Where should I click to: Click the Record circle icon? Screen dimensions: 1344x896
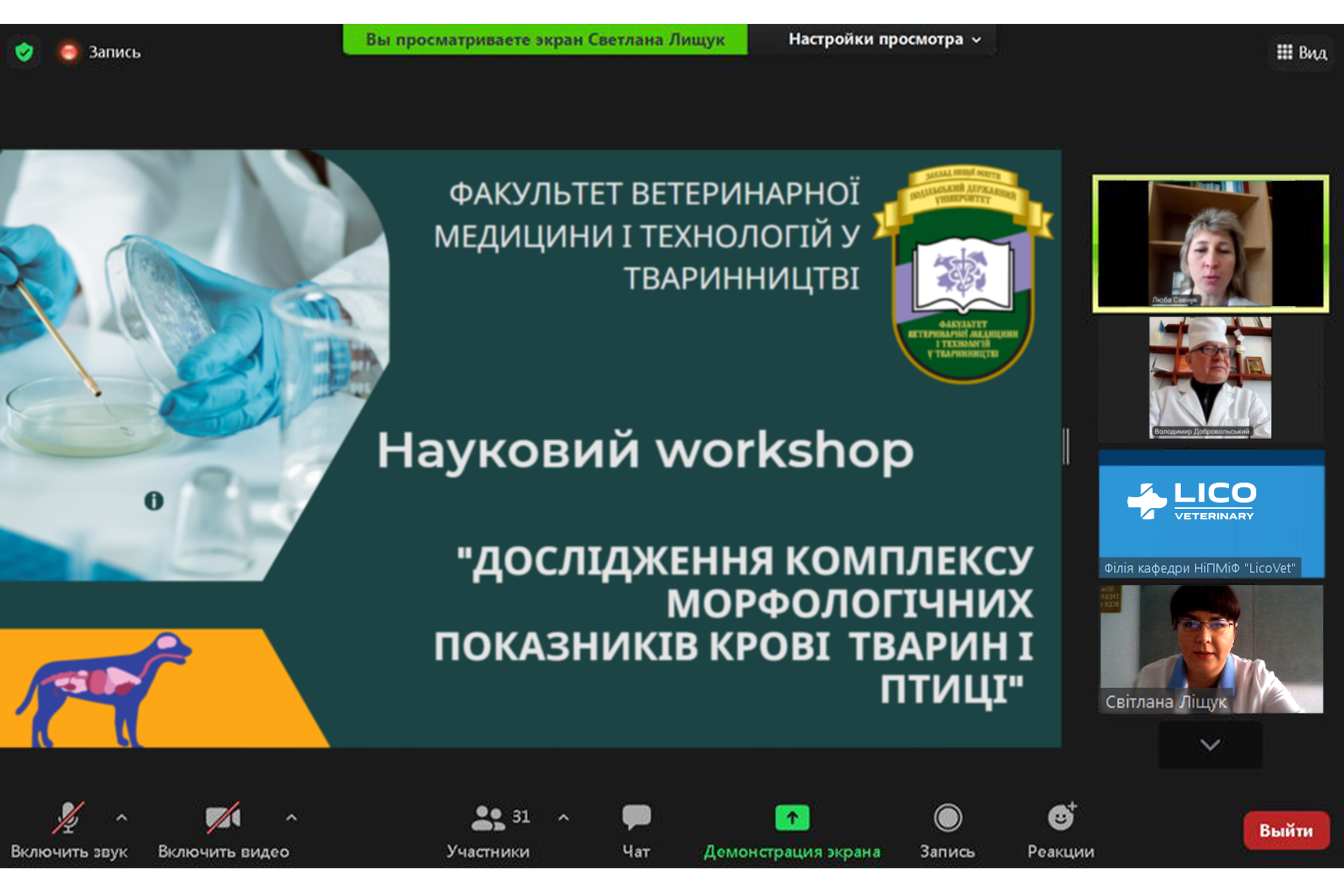pyautogui.click(x=947, y=818)
